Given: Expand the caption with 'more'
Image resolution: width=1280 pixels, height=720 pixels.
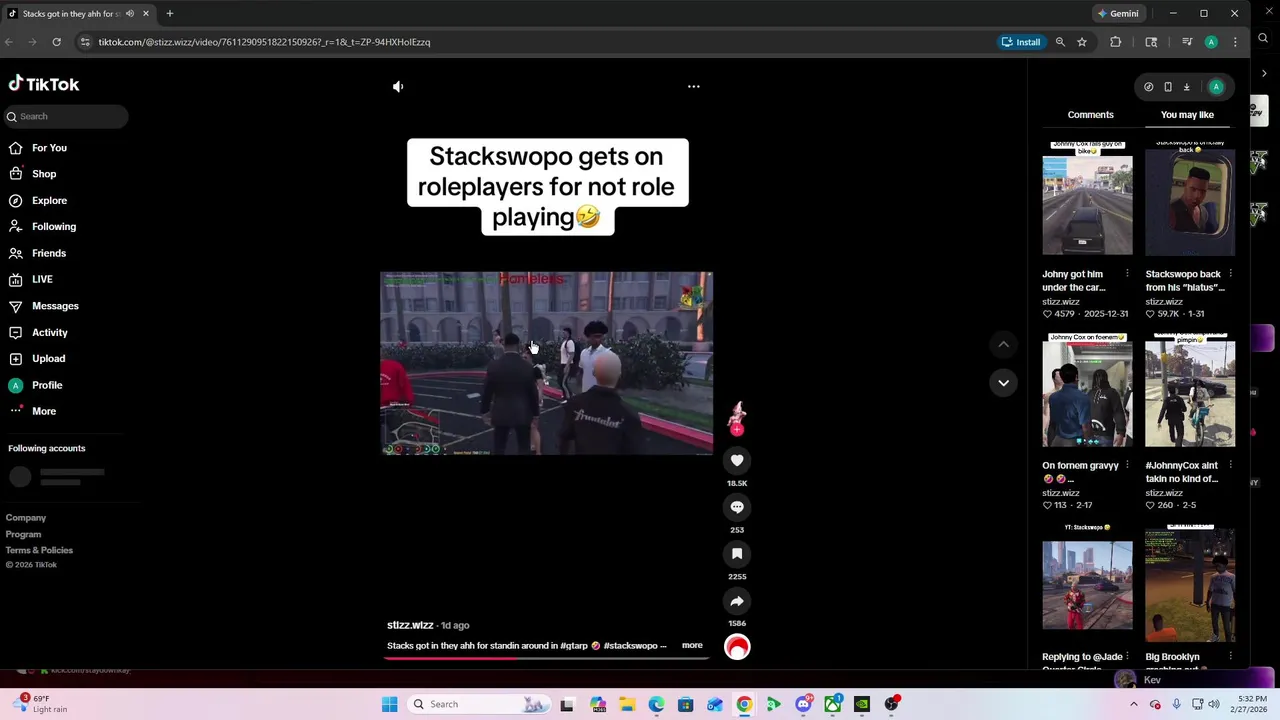Looking at the screenshot, I should [692, 646].
